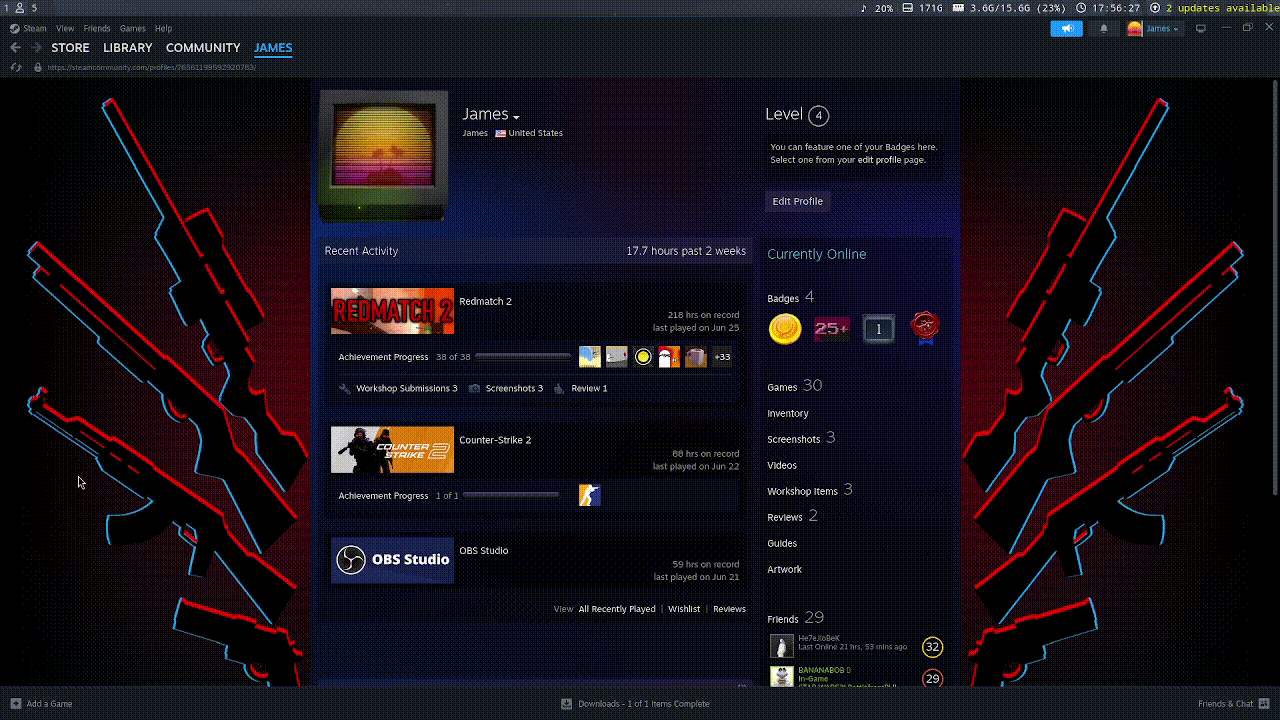Screen dimensions: 1280x720
Task: Open the Inventory link
Action: click(x=788, y=413)
